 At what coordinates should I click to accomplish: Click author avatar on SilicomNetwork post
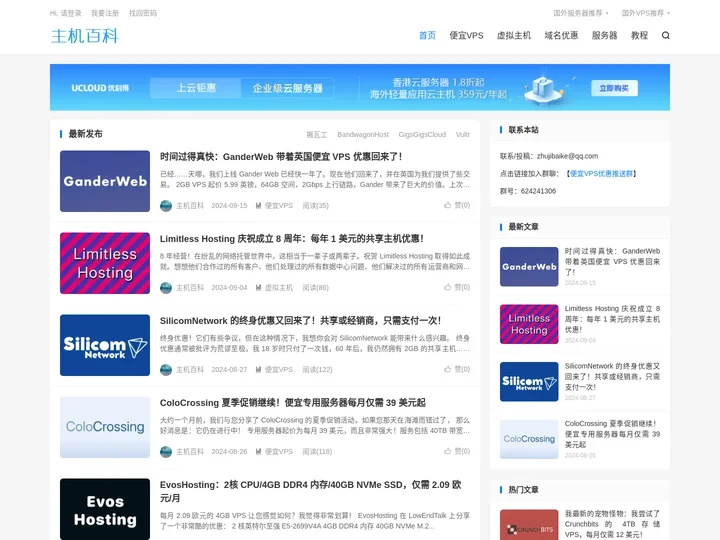tap(166, 370)
